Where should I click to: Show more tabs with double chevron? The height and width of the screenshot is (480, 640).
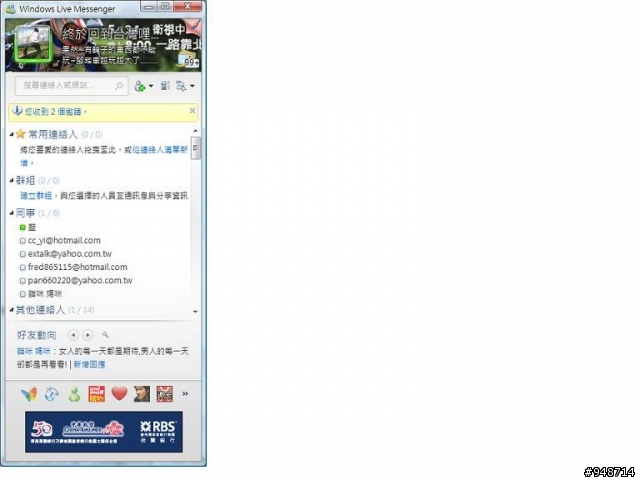[185, 394]
